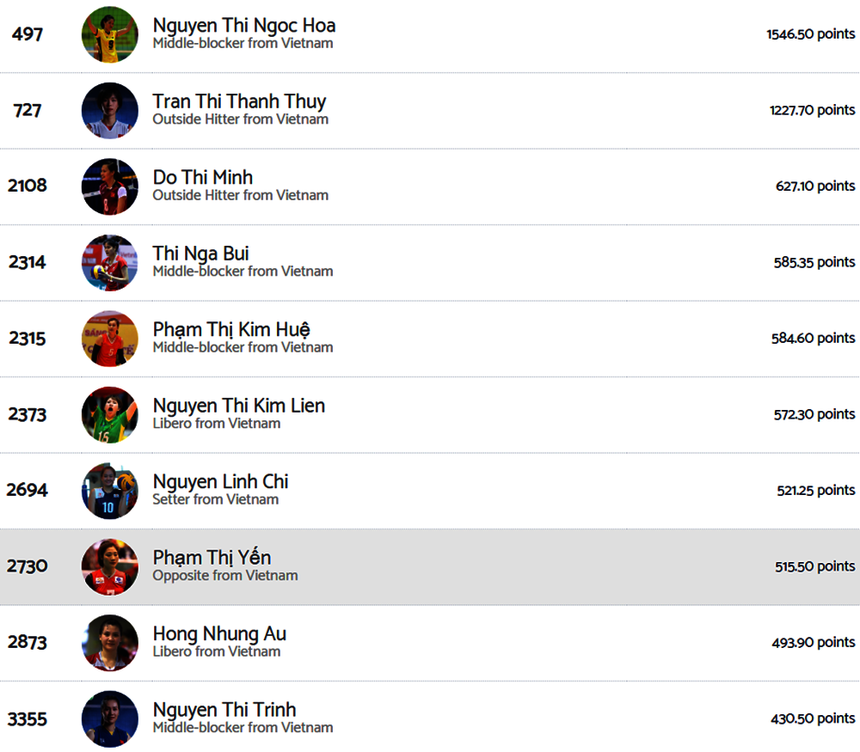
Task: Click the Phạm Thị Kim Huệ name
Action: coord(231,329)
